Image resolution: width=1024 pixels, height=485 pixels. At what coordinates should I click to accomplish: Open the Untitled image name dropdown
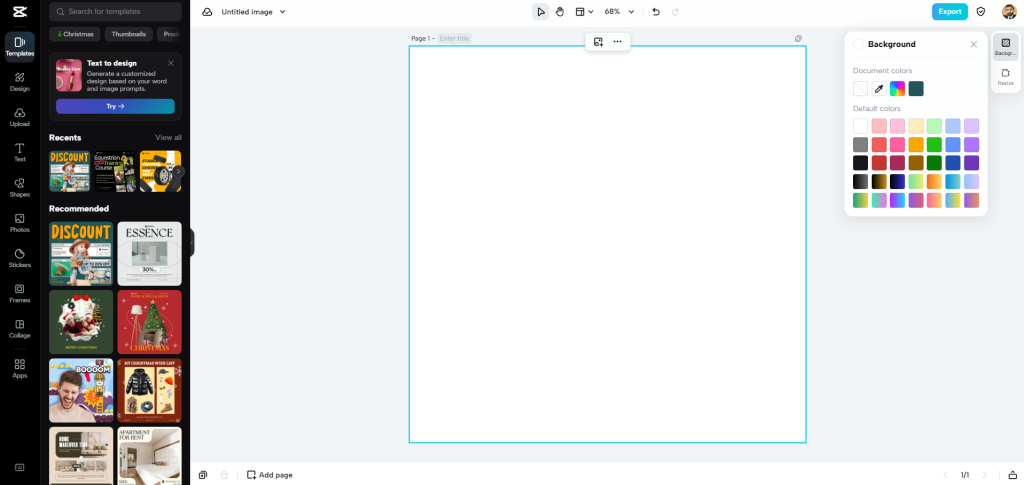click(x=253, y=12)
